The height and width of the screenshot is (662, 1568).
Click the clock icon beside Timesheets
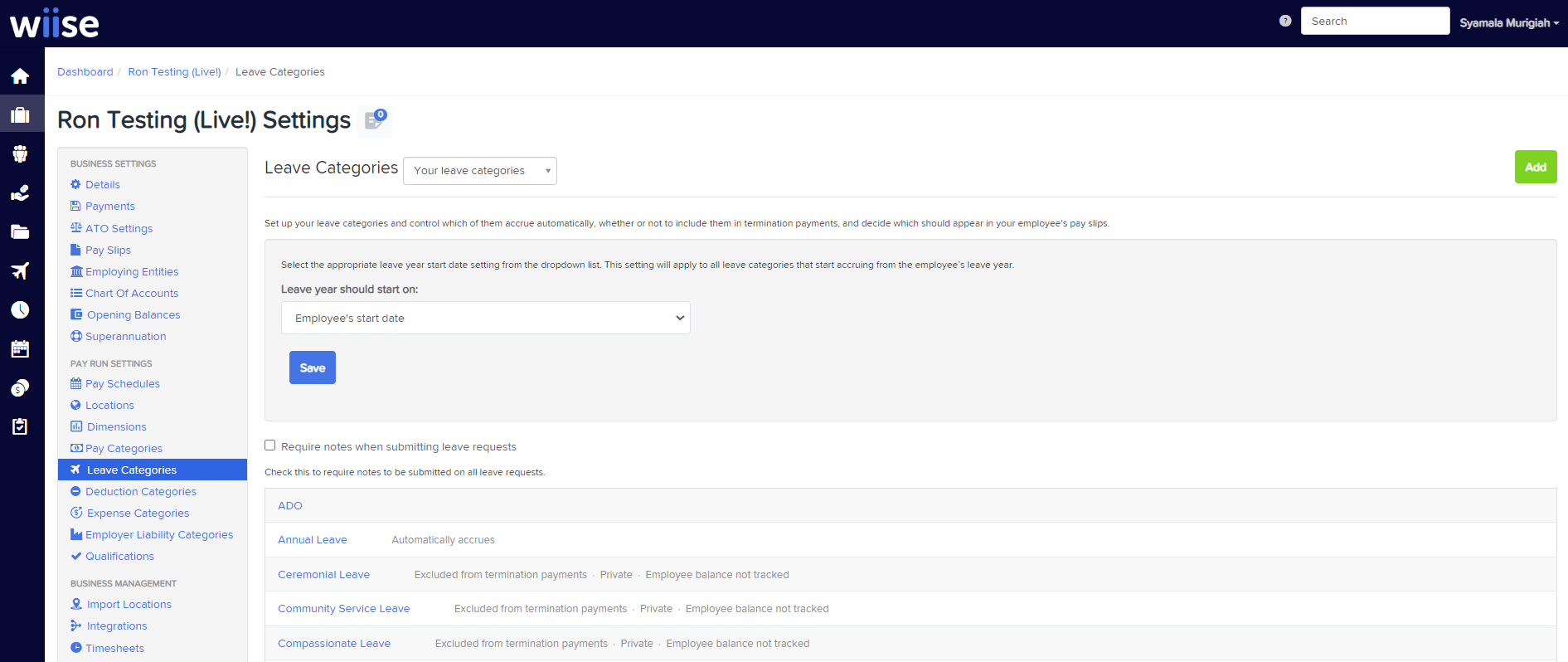click(x=75, y=648)
